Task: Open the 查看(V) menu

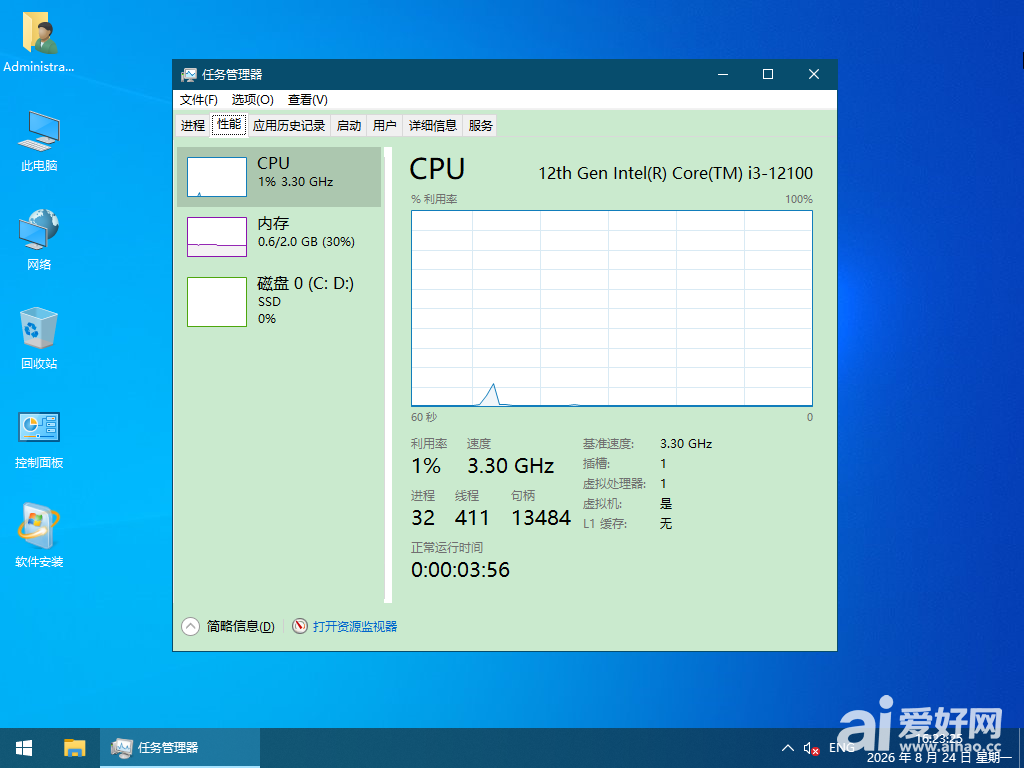Action: click(x=308, y=100)
